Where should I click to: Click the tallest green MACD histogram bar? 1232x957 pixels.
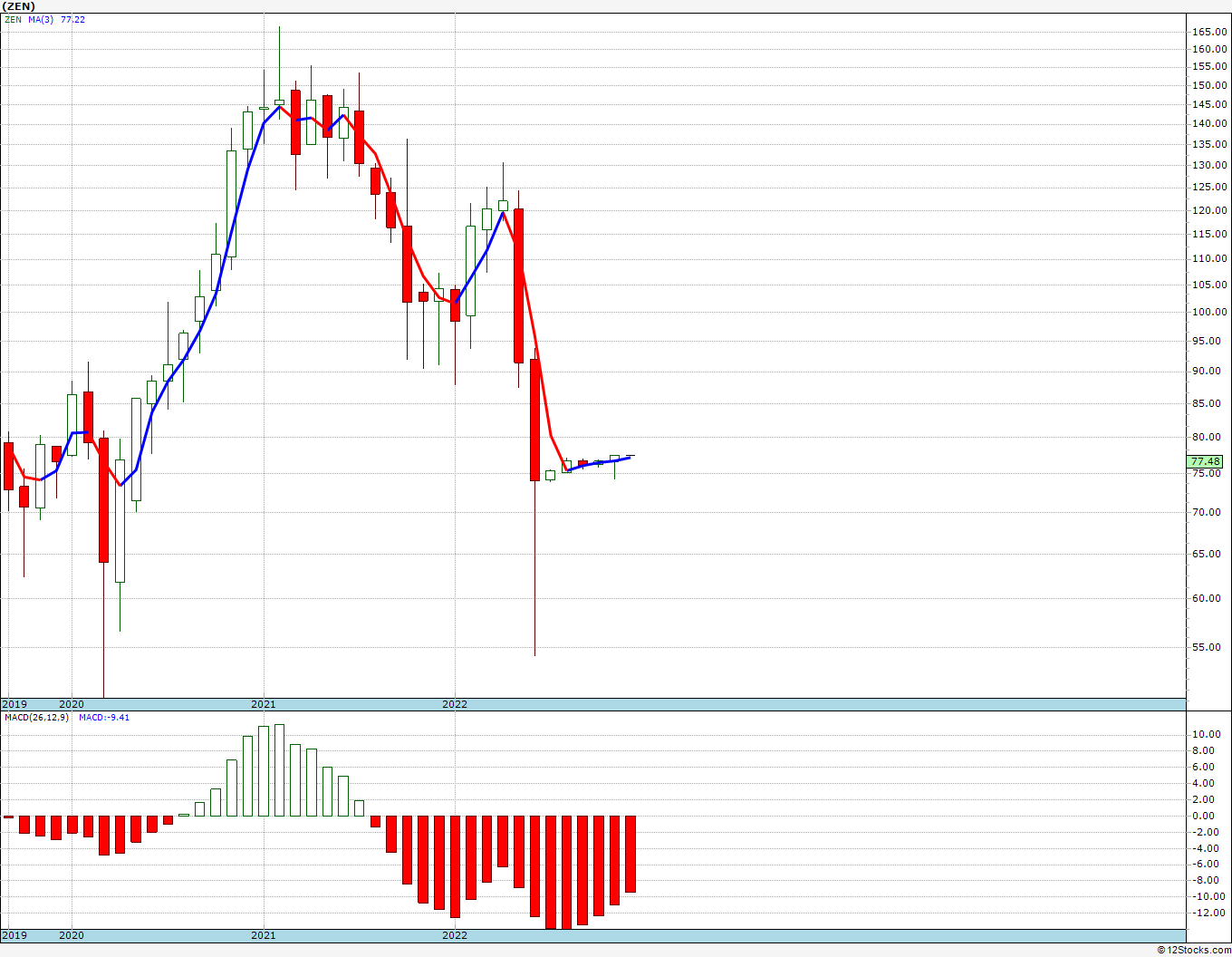click(279, 770)
